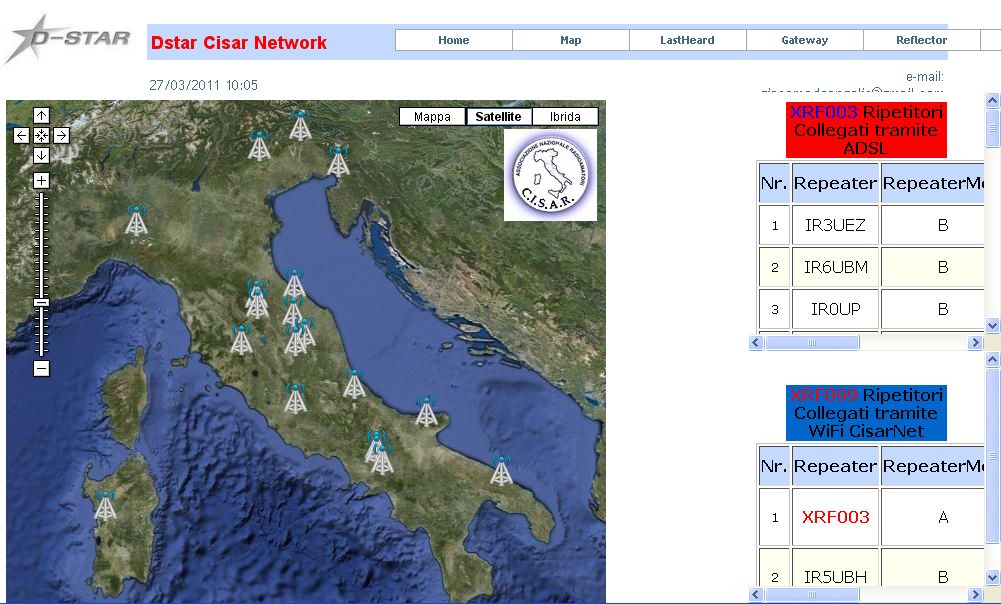Screen dimensions: 1001x604
Task: Click the Dstar Cisar Network title
Action: [x=239, y=43]
